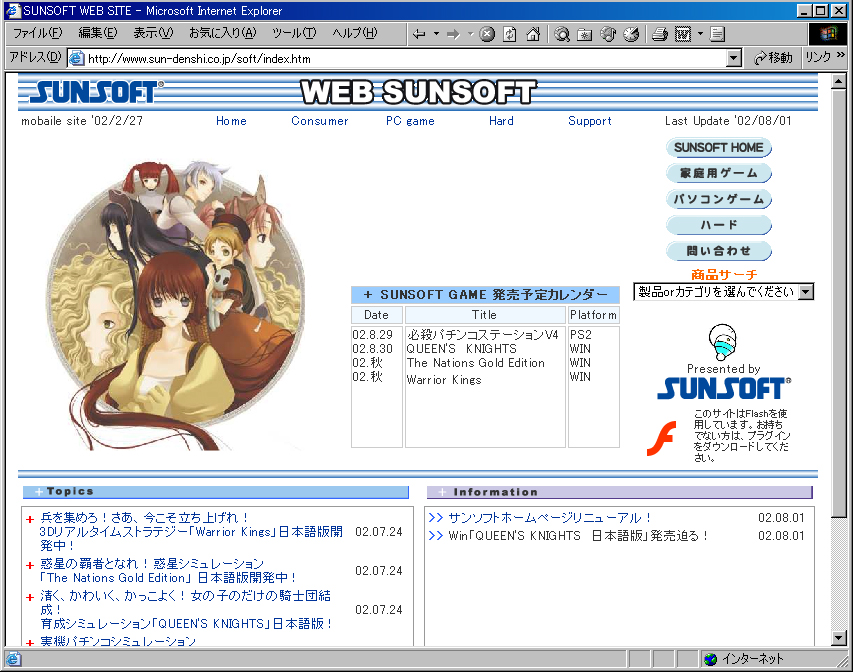Open the ツール(T) menu
This screenshot has height=672, width=853.
(x=293, y=33)
